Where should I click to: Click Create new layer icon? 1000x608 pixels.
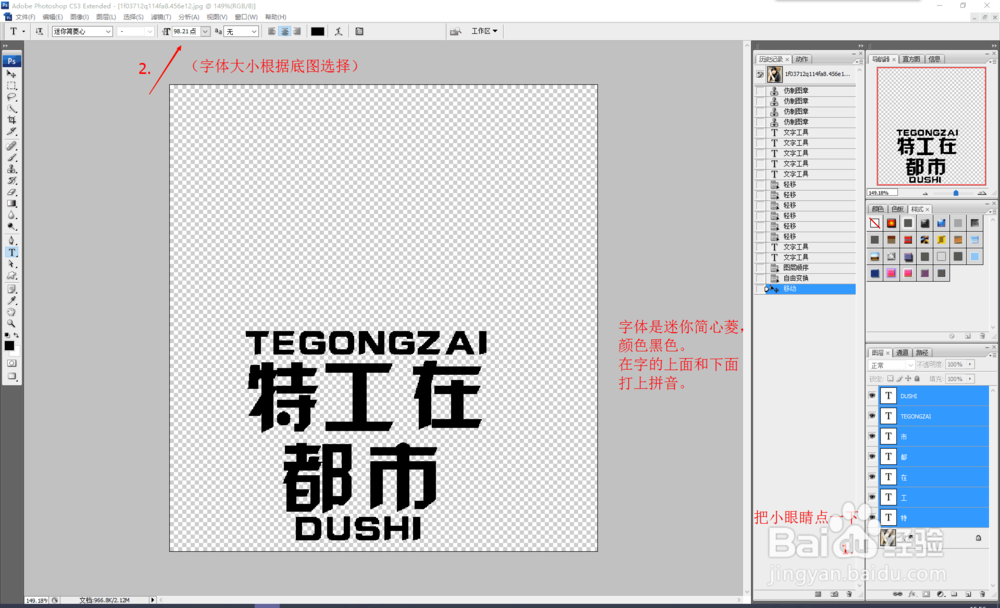tap(968, 594)
